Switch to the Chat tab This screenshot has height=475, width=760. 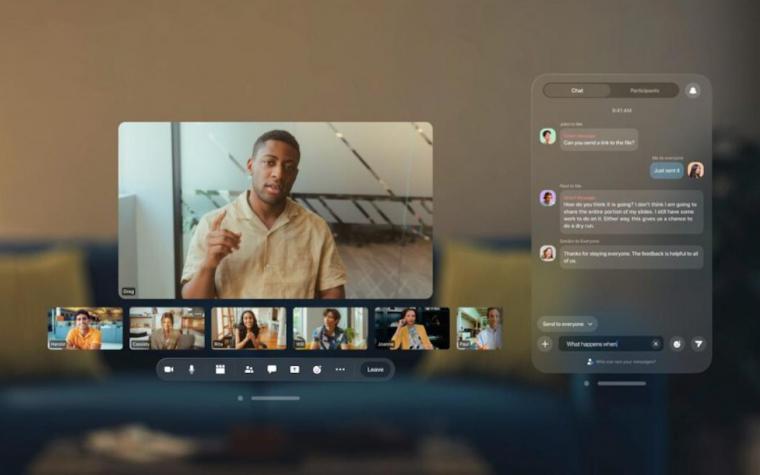point(577,91)
